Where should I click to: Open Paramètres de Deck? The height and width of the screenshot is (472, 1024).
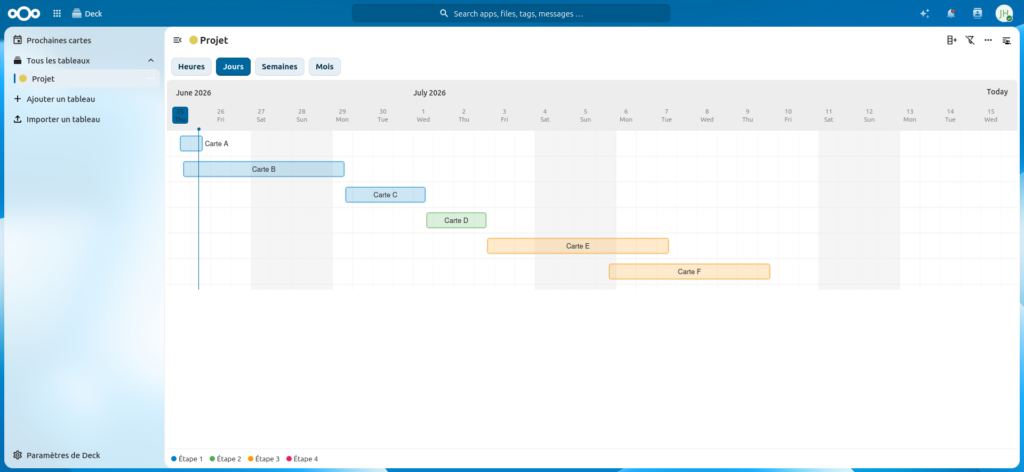82,455
